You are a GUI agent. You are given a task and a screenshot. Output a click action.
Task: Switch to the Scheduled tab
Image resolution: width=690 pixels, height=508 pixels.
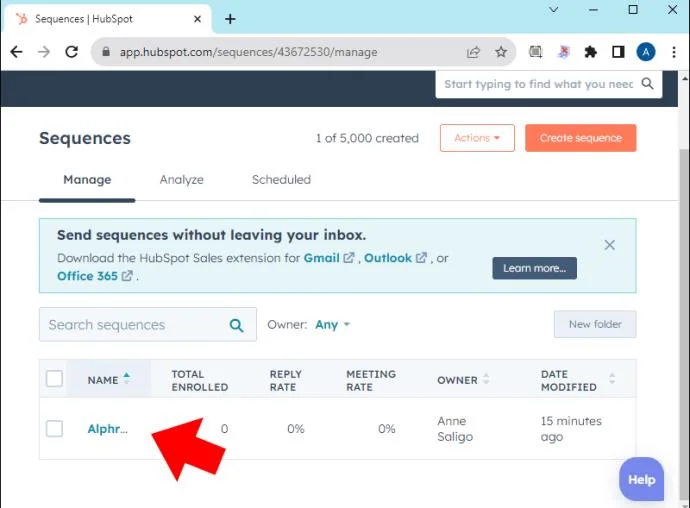tap(281, 180)
